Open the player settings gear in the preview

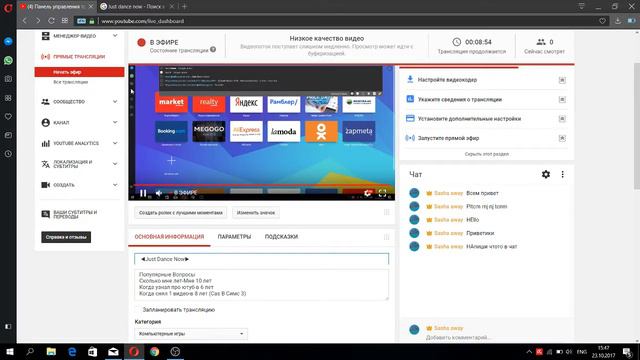click(367, 193)
